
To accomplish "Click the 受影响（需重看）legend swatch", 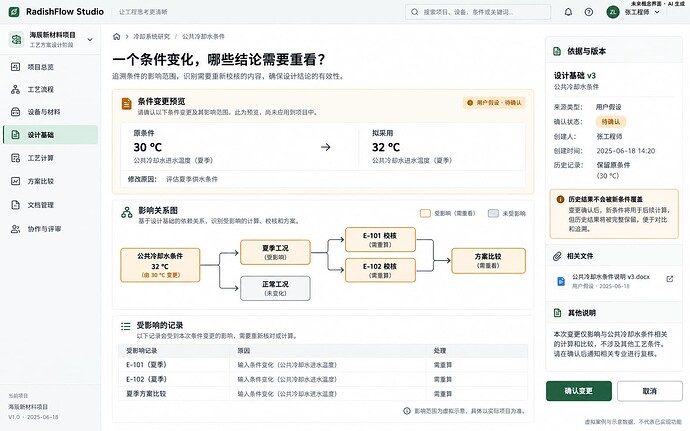I will [x=425, y=214].
